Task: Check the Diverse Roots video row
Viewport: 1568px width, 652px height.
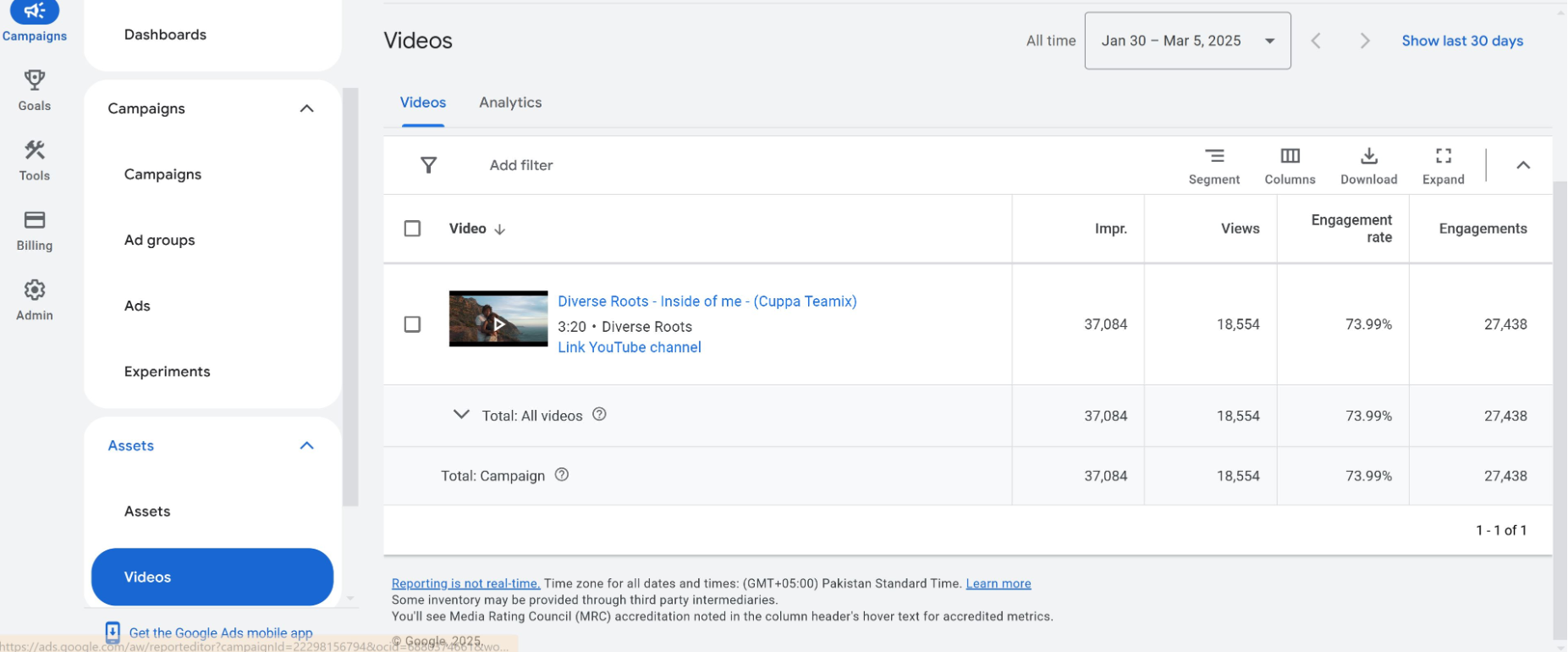Action: [x=412, y=324]
